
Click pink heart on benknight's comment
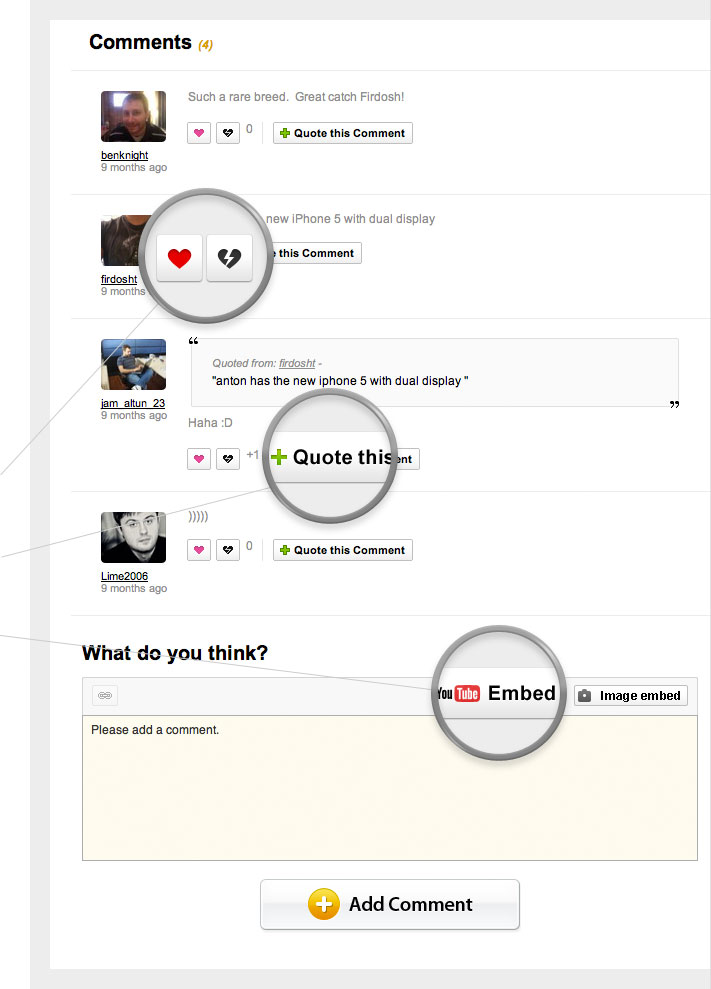tap(199, 133)
